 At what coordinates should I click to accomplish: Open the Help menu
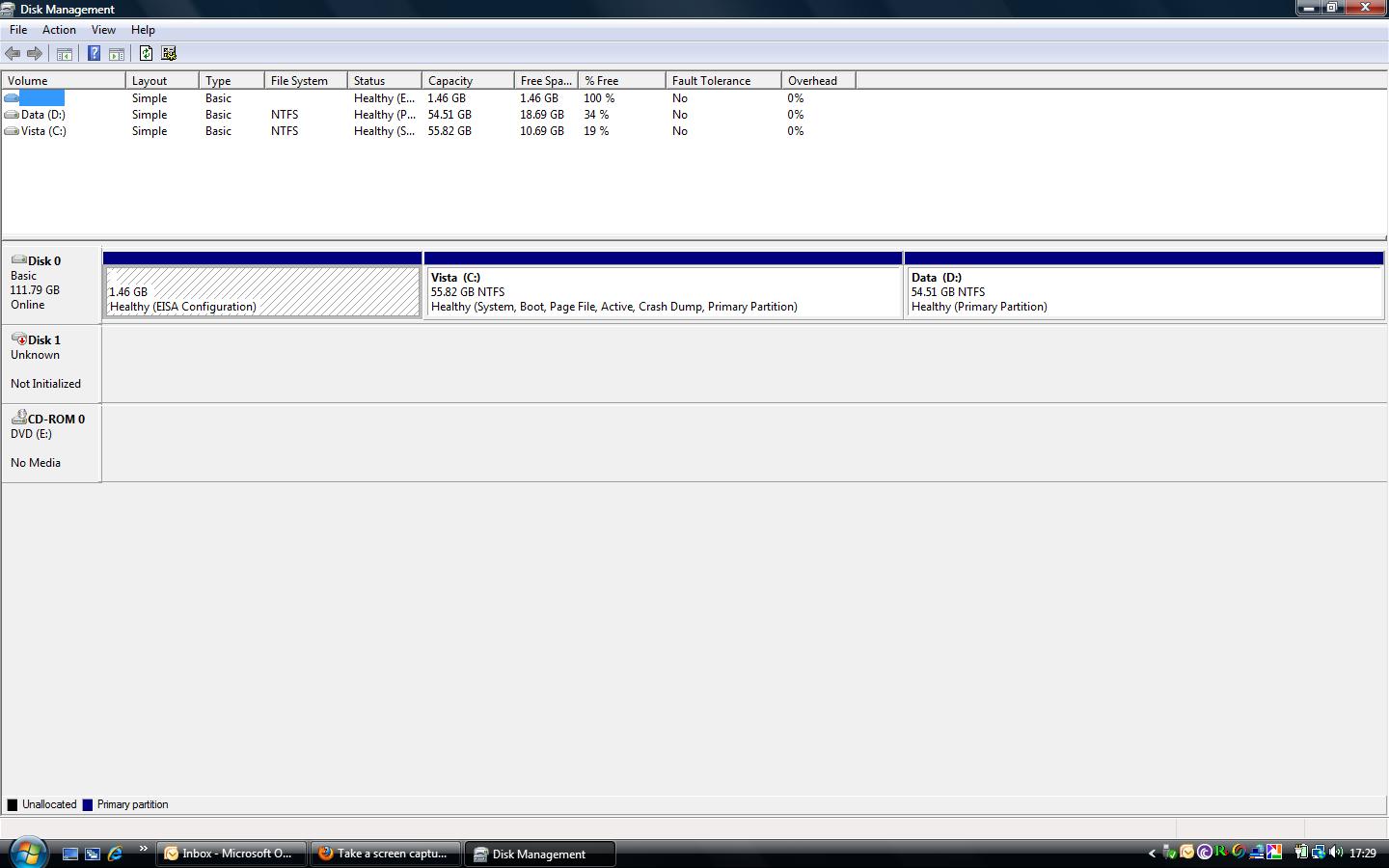143,30
